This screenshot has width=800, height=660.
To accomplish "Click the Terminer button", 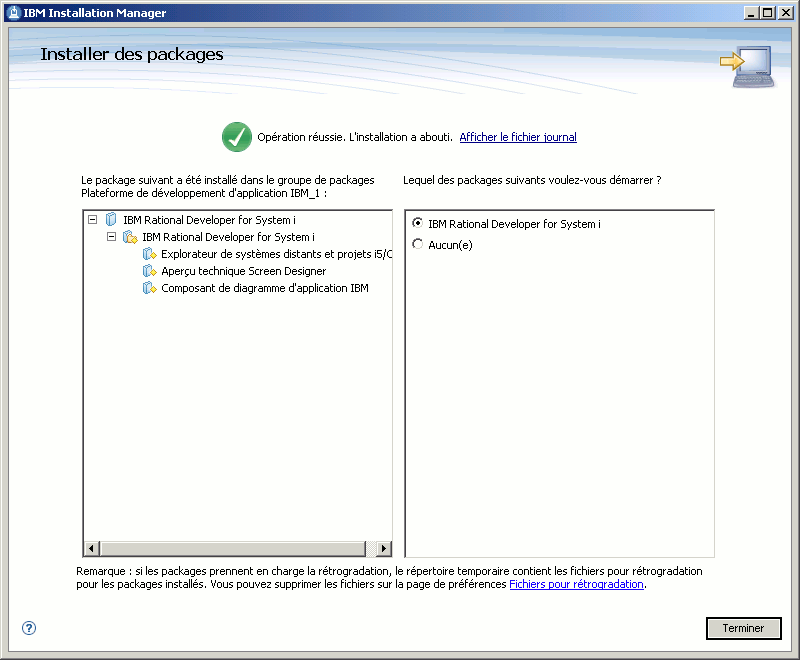I will tap(743, 628).
